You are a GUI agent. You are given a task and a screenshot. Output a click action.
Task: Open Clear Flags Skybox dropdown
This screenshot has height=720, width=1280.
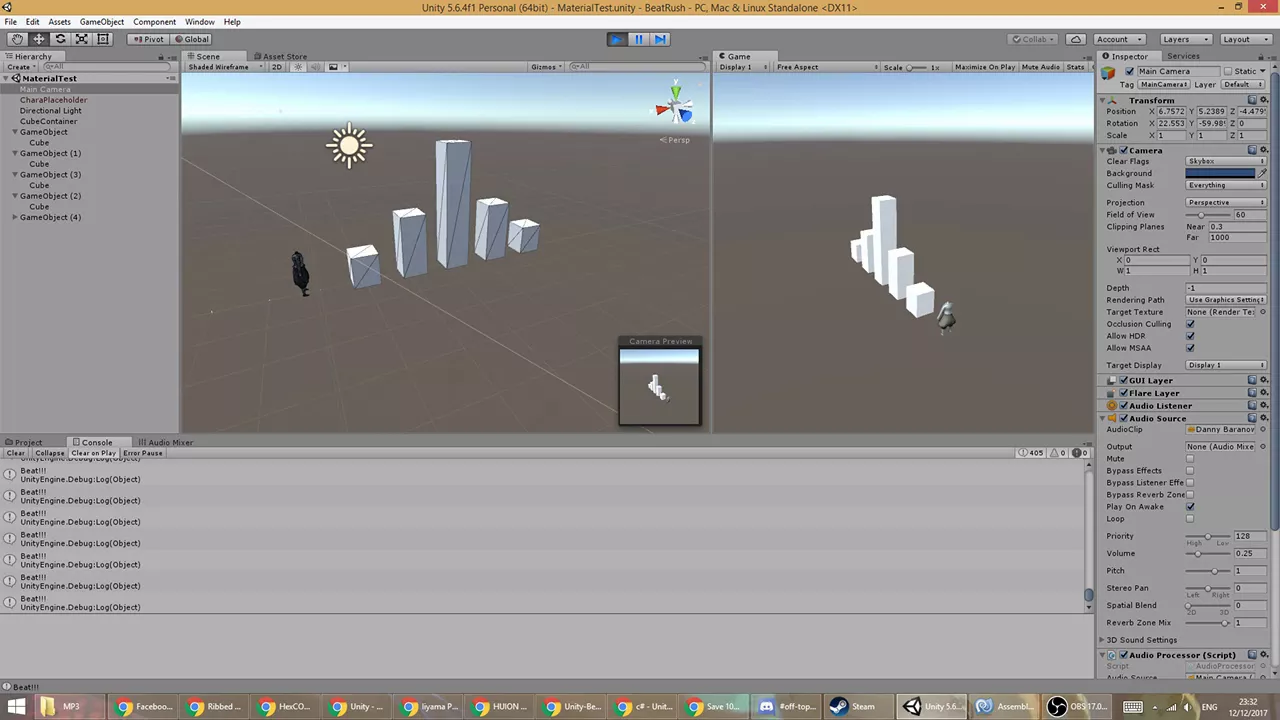1226,161
